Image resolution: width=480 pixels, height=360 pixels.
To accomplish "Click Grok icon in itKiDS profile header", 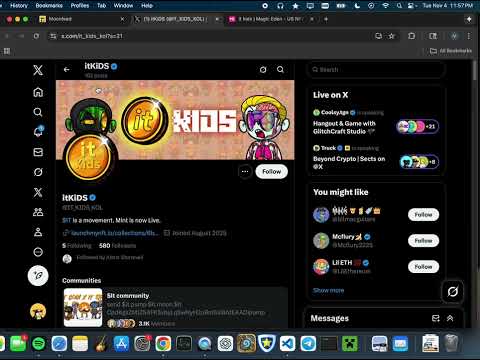I will pos(263,69).
